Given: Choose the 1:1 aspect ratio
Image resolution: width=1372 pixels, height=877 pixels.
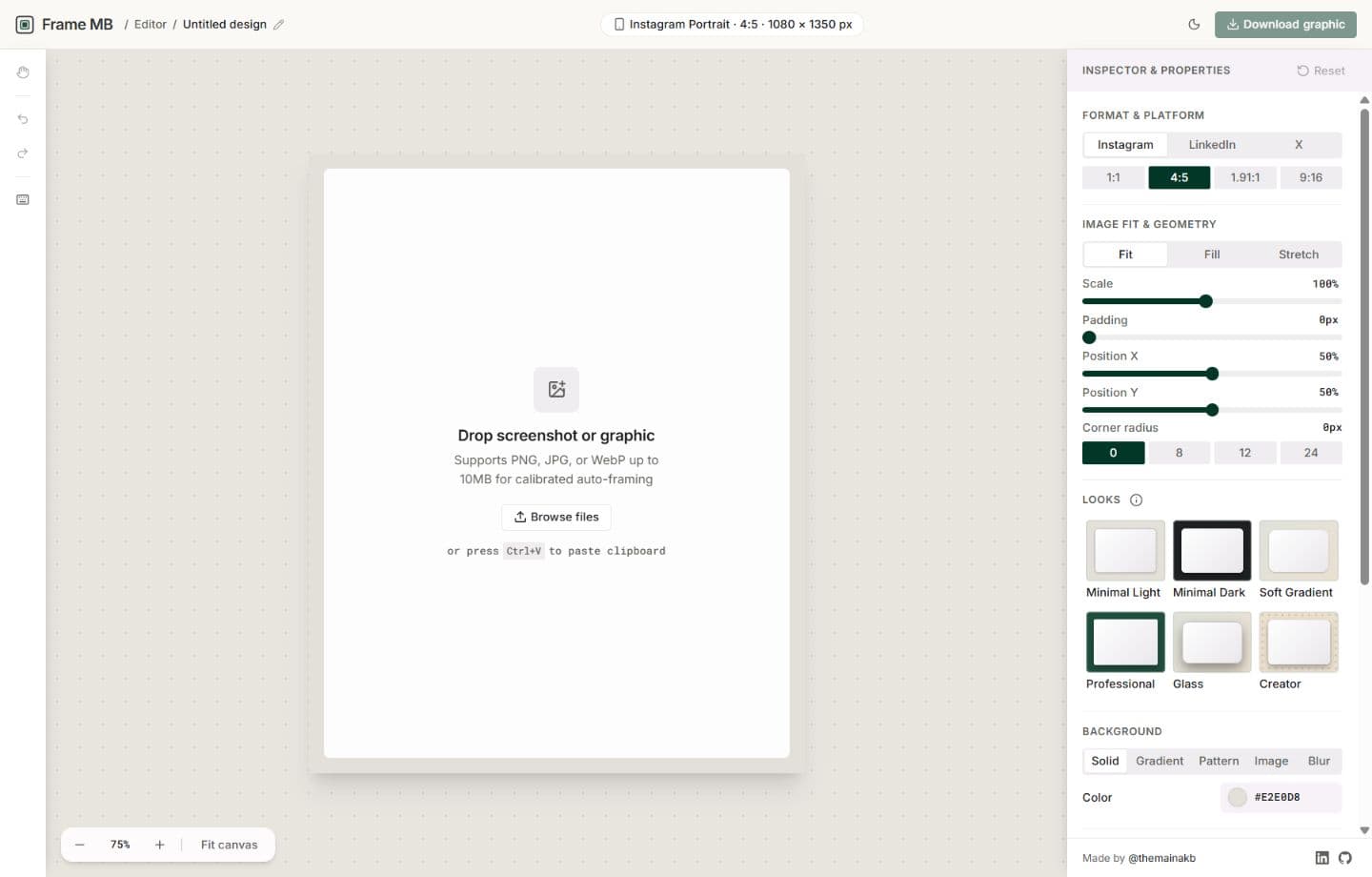Looking at the screenshot, I should pos(1113,177).
